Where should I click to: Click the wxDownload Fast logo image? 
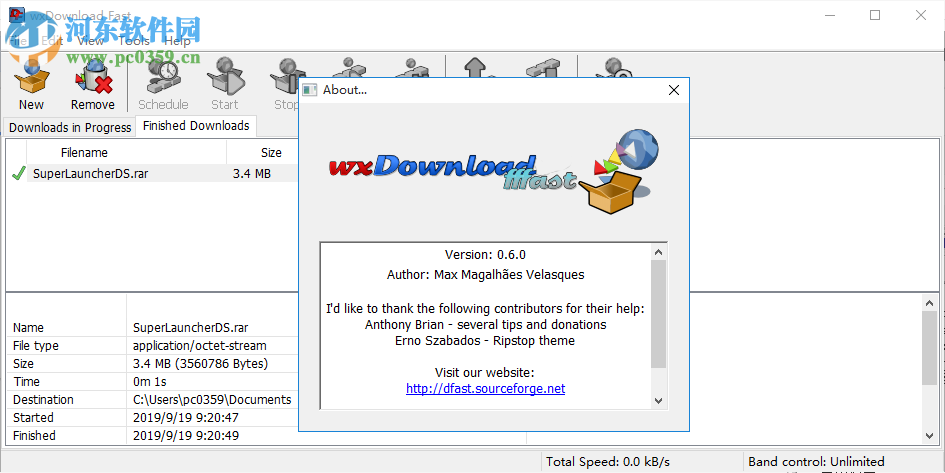coord(494,172)
